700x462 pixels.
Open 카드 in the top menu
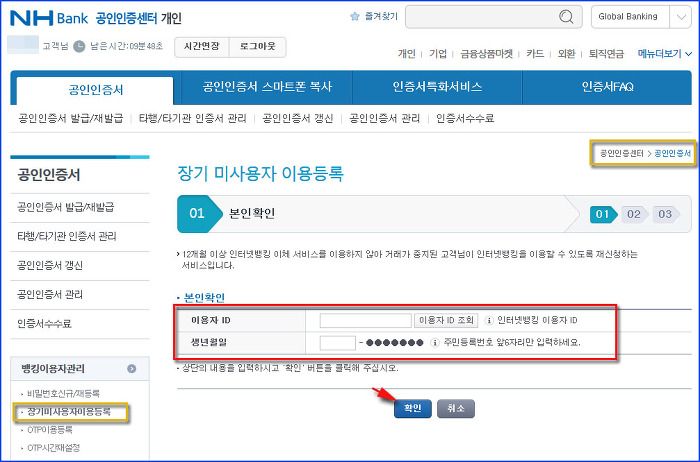tap(535, 54)
